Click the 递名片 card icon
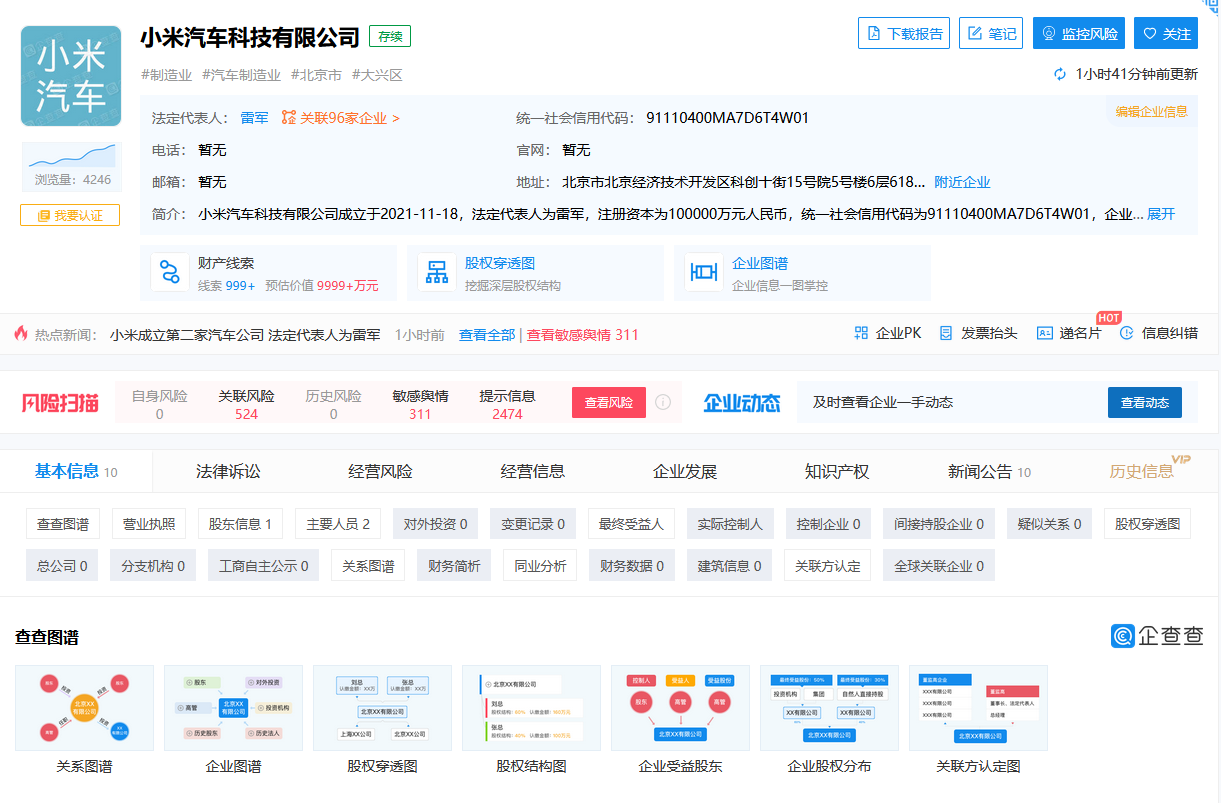The width and height of the screenshot is (1221, 803). pos(1045,333)
